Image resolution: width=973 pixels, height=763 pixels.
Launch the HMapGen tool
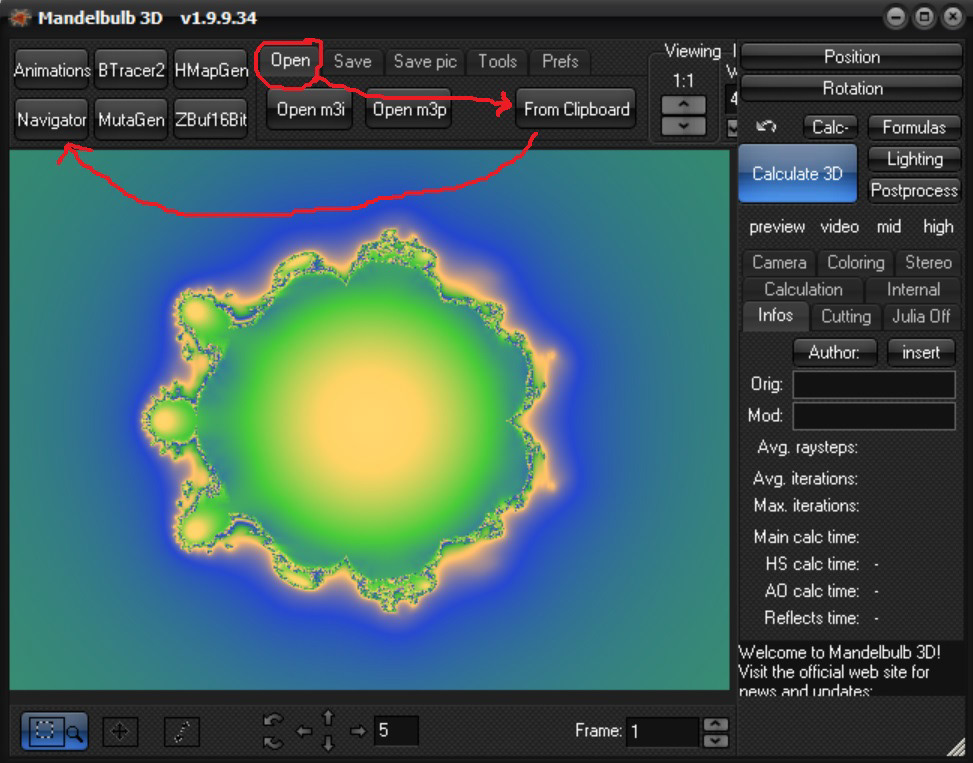211,70
